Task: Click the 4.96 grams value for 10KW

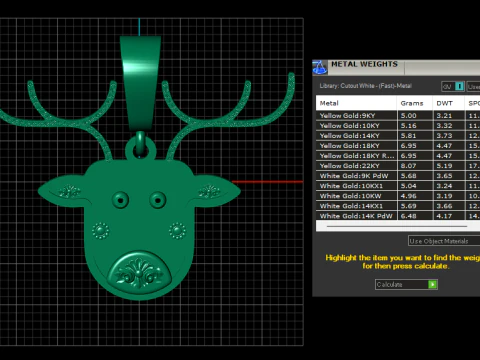Action: (408, 196)
